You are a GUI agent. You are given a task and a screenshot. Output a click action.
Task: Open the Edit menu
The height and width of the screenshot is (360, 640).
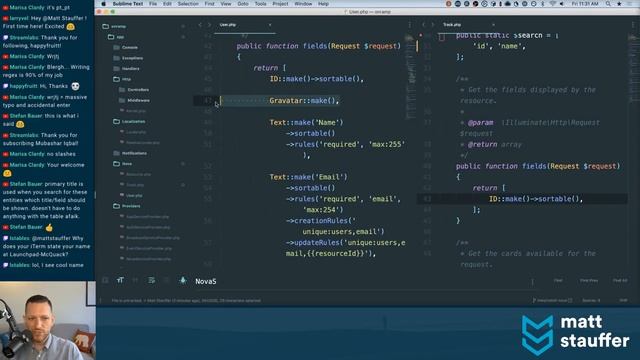(167, 4)
